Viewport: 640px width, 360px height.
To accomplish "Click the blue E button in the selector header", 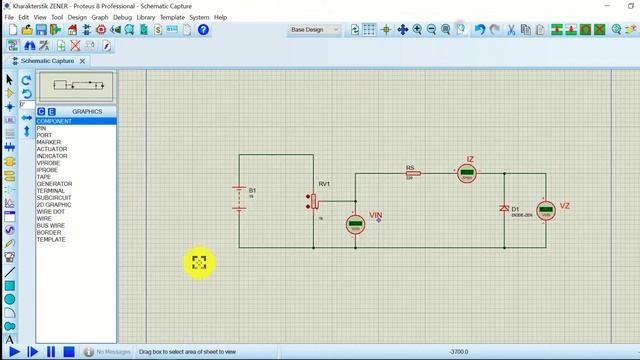I will tap(51, 111).
